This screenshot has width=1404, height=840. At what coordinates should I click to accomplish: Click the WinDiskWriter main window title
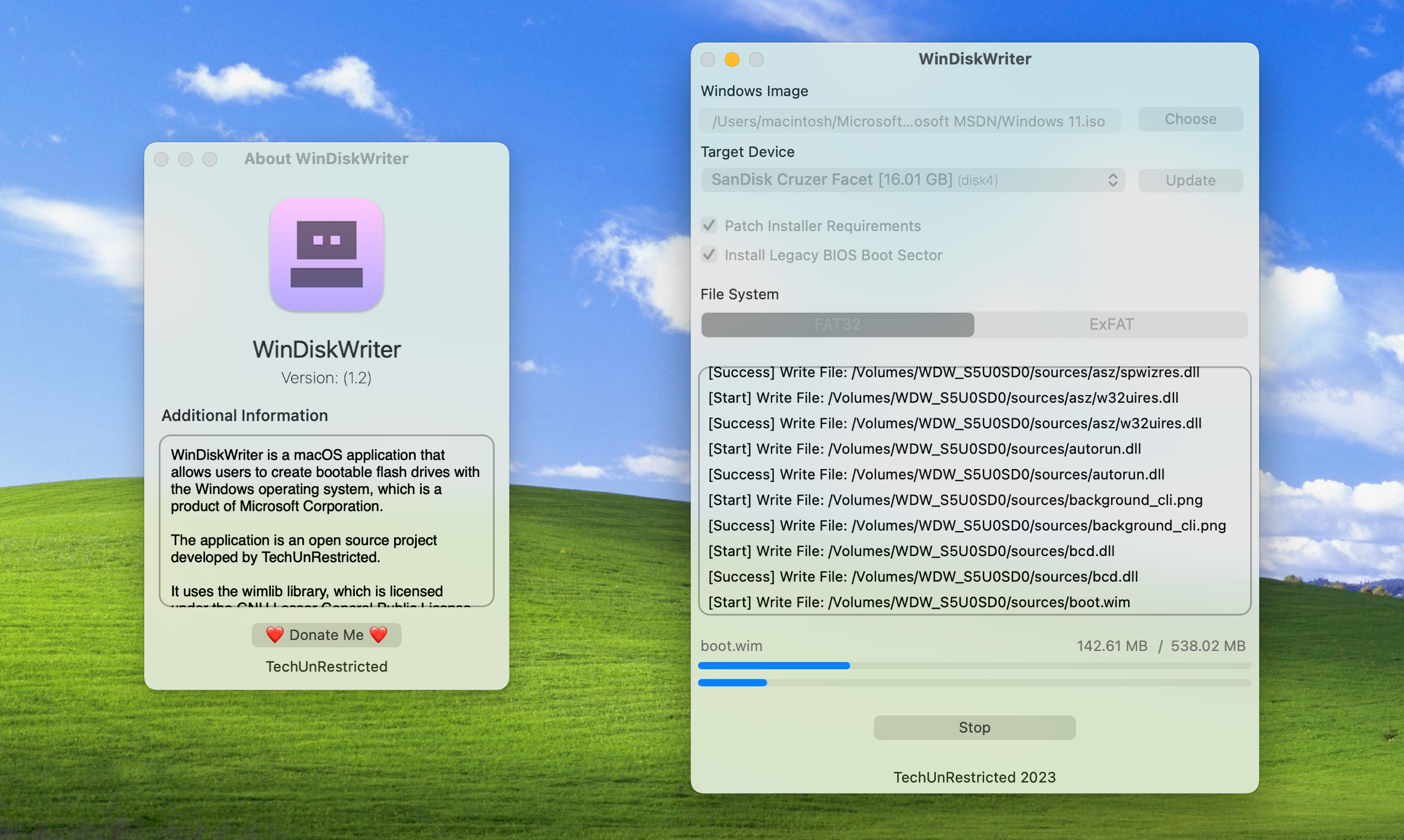click(975, 59)
